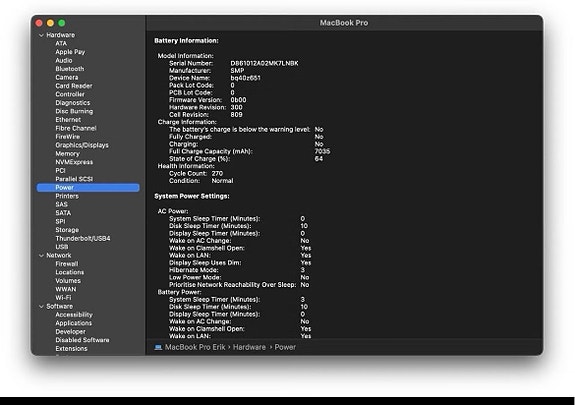The width and height of the screenshot is (575, 405).
Task: Click the yellow minimize window button
Action: coord(50,23)
